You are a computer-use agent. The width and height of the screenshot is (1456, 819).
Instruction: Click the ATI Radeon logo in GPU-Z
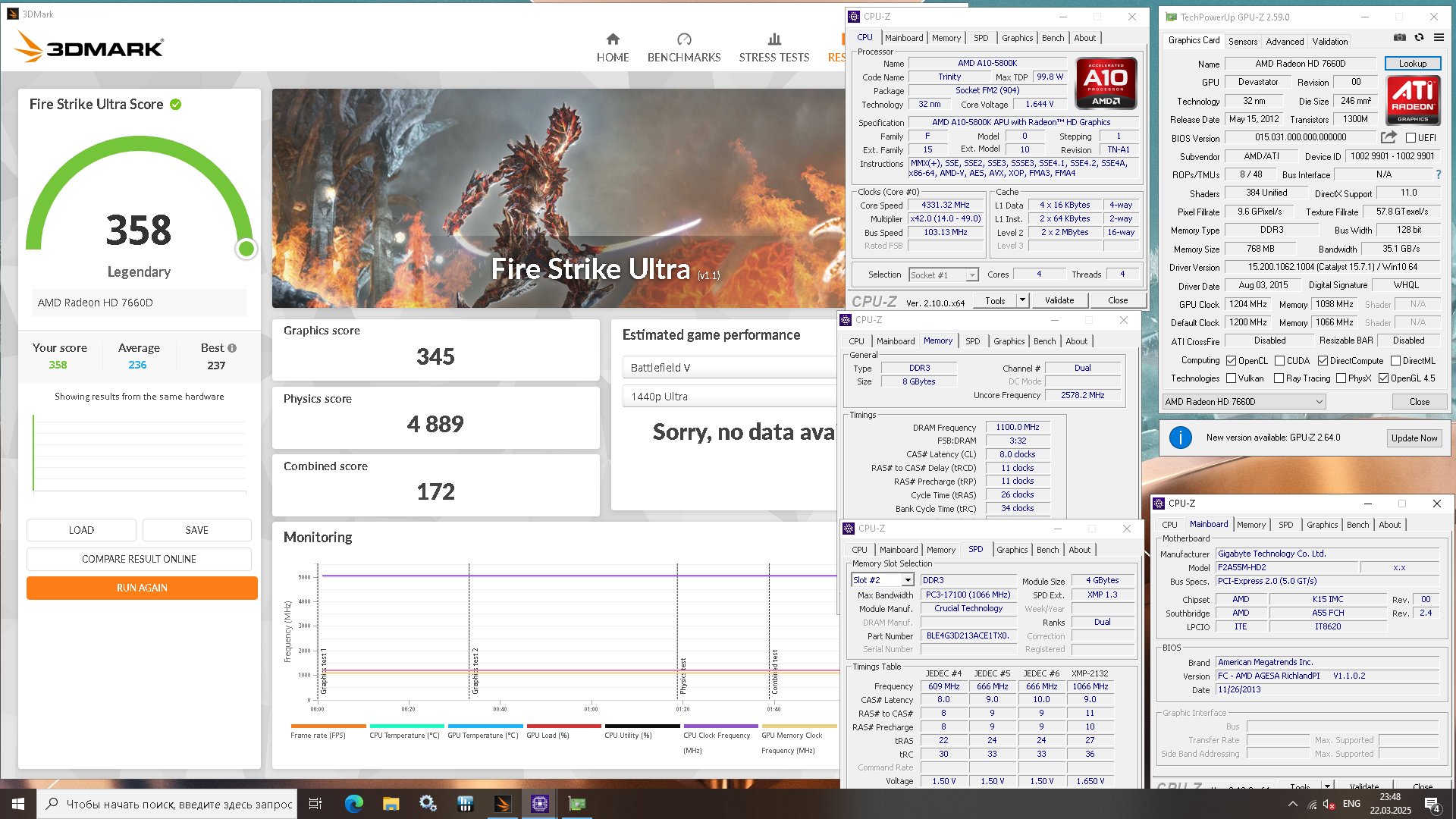click(x=1413, y=101)
